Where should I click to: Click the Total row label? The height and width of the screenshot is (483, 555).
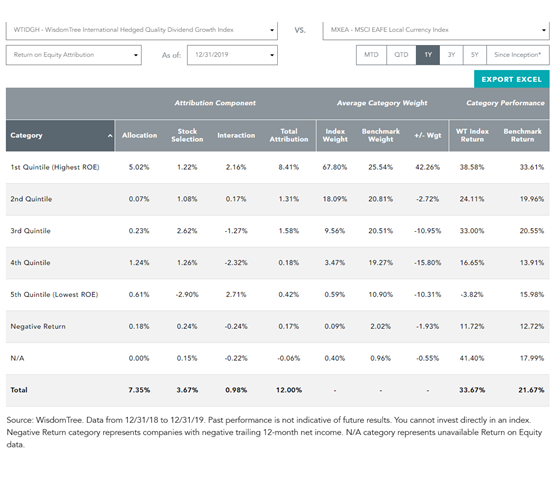point(19,390)
